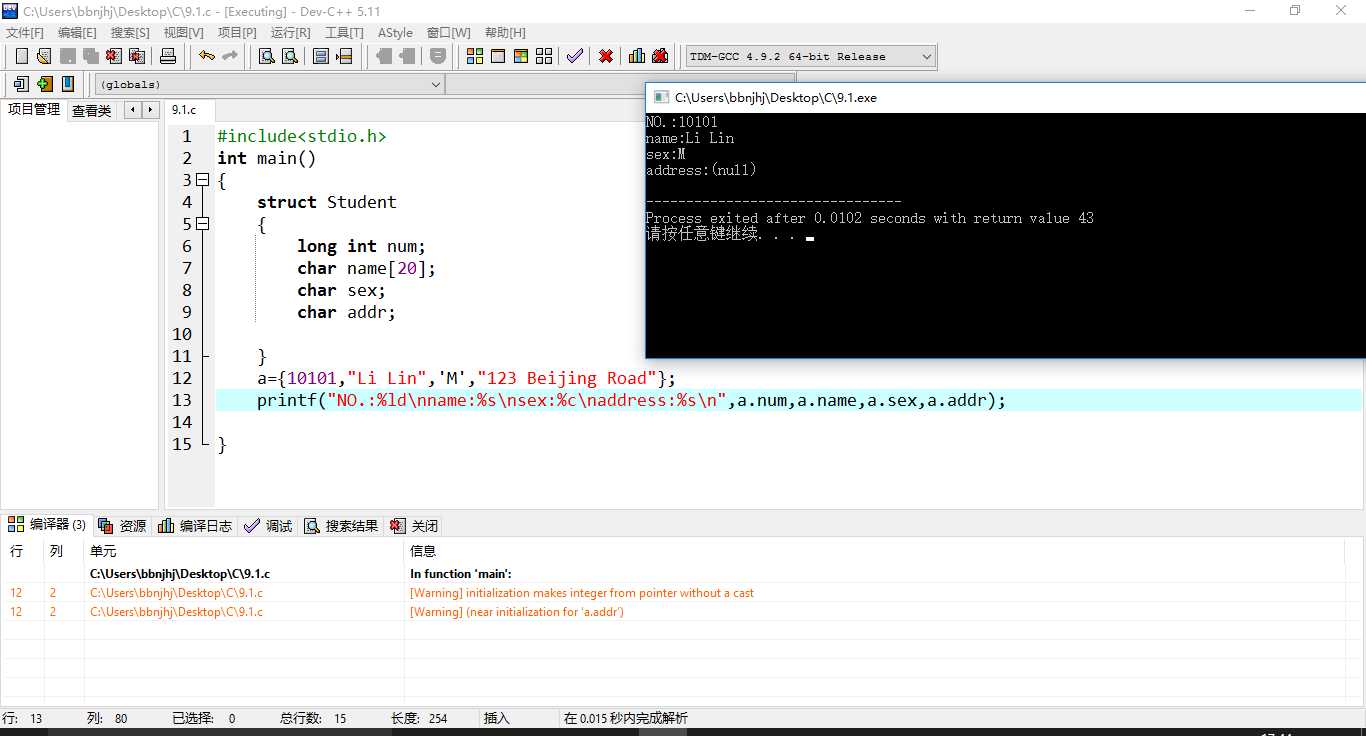The width and height of the screenshot is (1366, 736).
Task: Compile the program with the four-squares icon
Action: pyautogui.click(x=475, y=56)
